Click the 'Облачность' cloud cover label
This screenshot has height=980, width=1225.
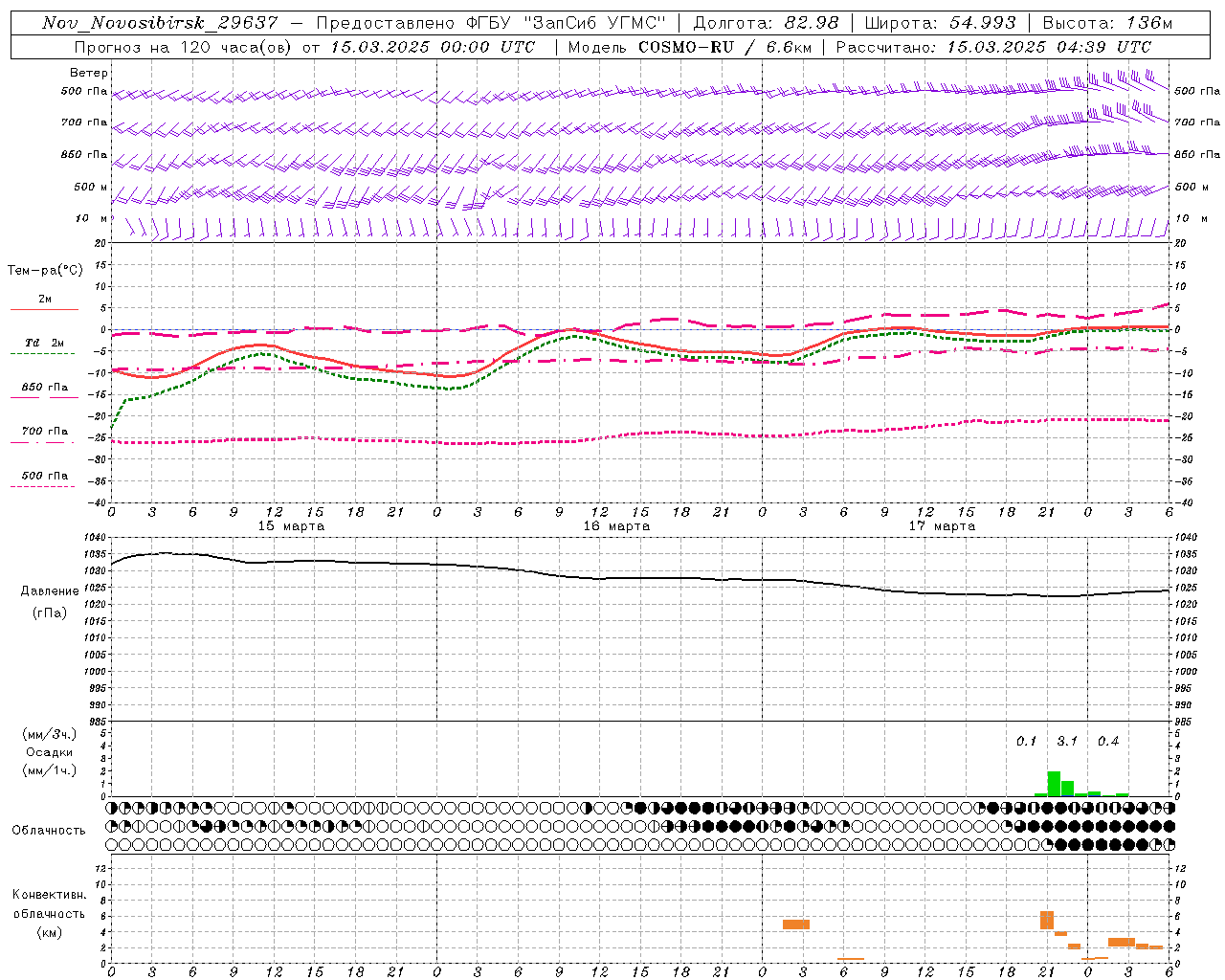49,831
